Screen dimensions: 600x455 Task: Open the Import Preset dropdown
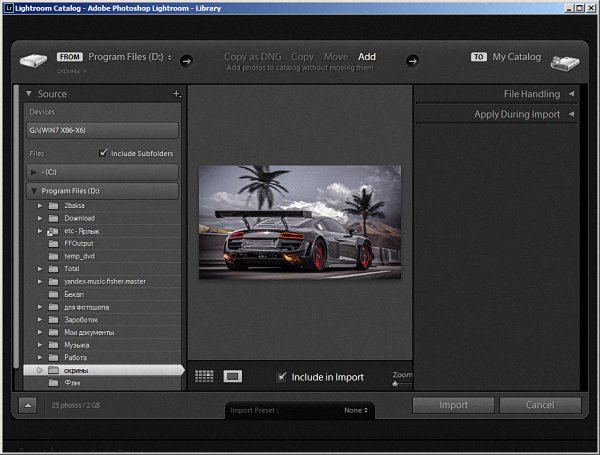353,410
